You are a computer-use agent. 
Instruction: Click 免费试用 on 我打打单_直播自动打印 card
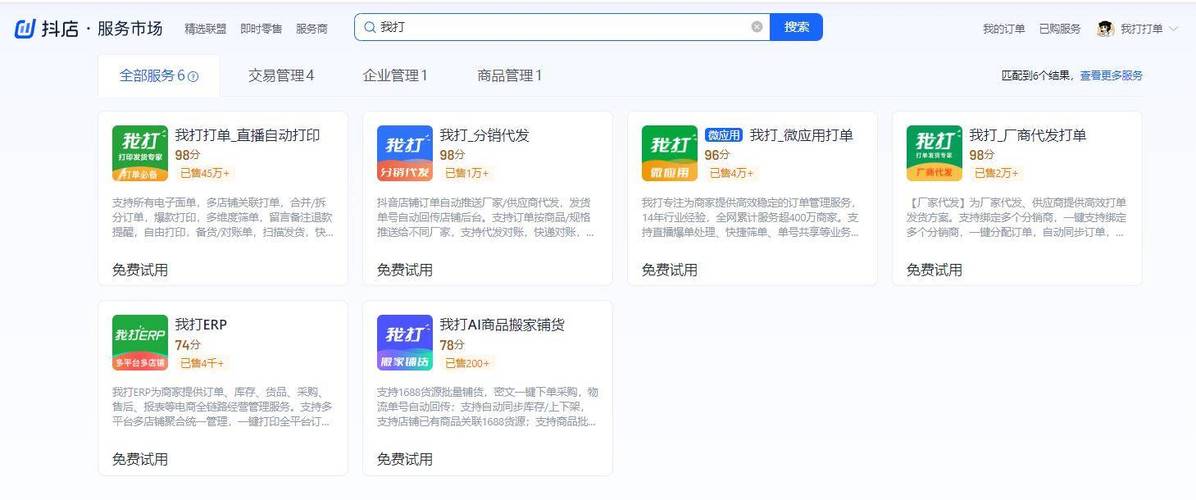pos(140,270)
